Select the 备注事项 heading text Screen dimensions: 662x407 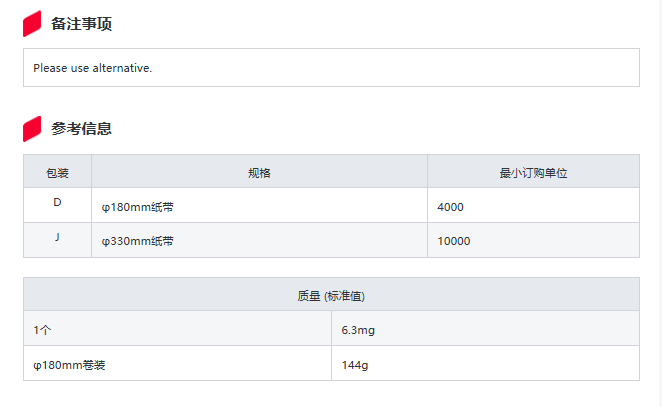pyautogui.click(x=81, y=24)
